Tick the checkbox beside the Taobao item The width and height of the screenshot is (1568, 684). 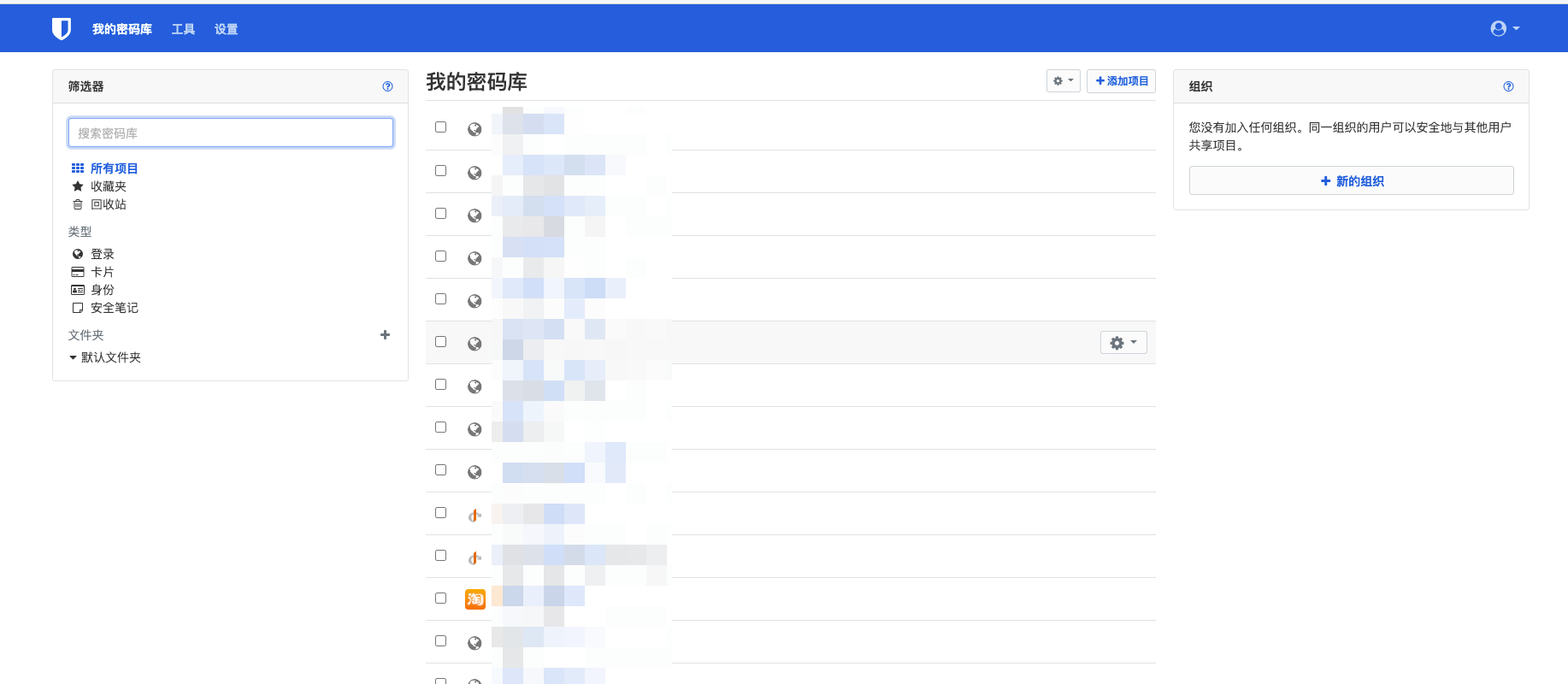point(441,598)
